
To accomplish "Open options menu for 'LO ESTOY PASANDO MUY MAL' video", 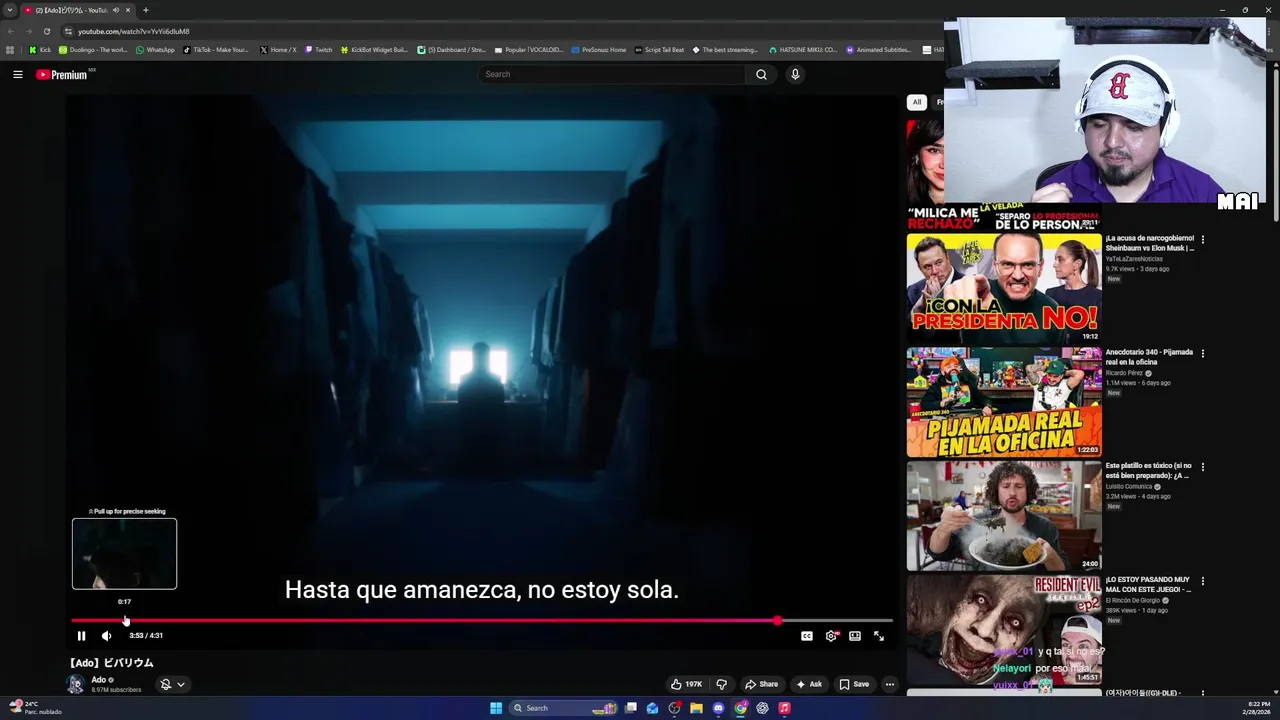I will tap(1202, 581).
